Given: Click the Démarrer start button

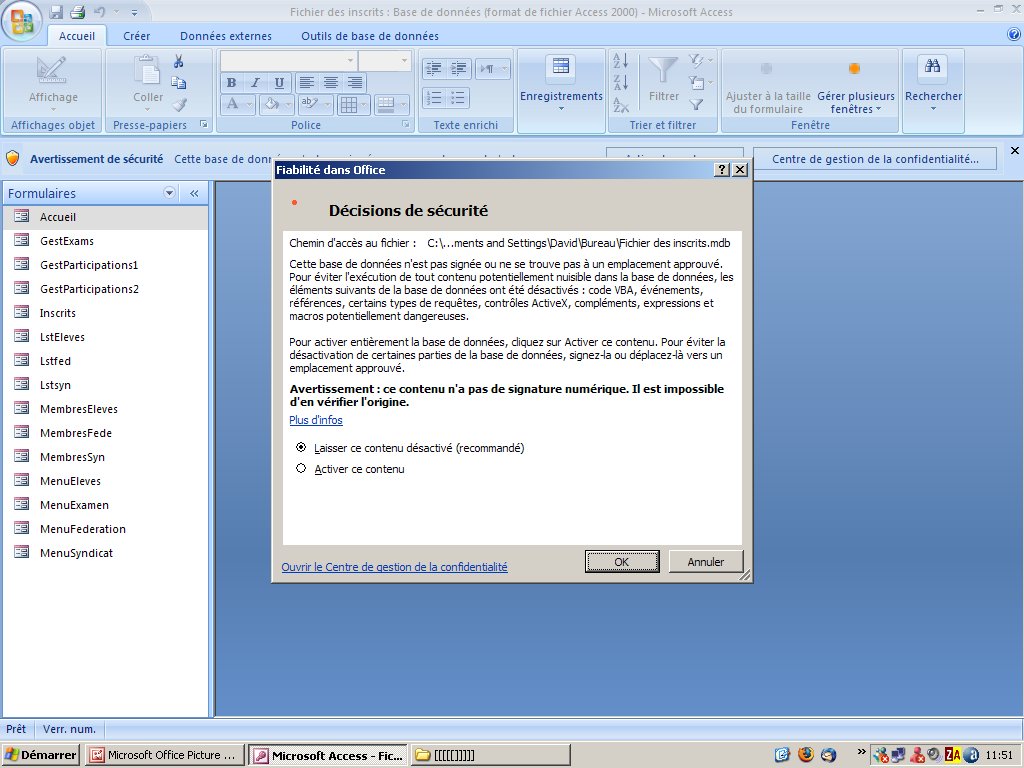Looking at the screenshot, I should click(40, 755).
